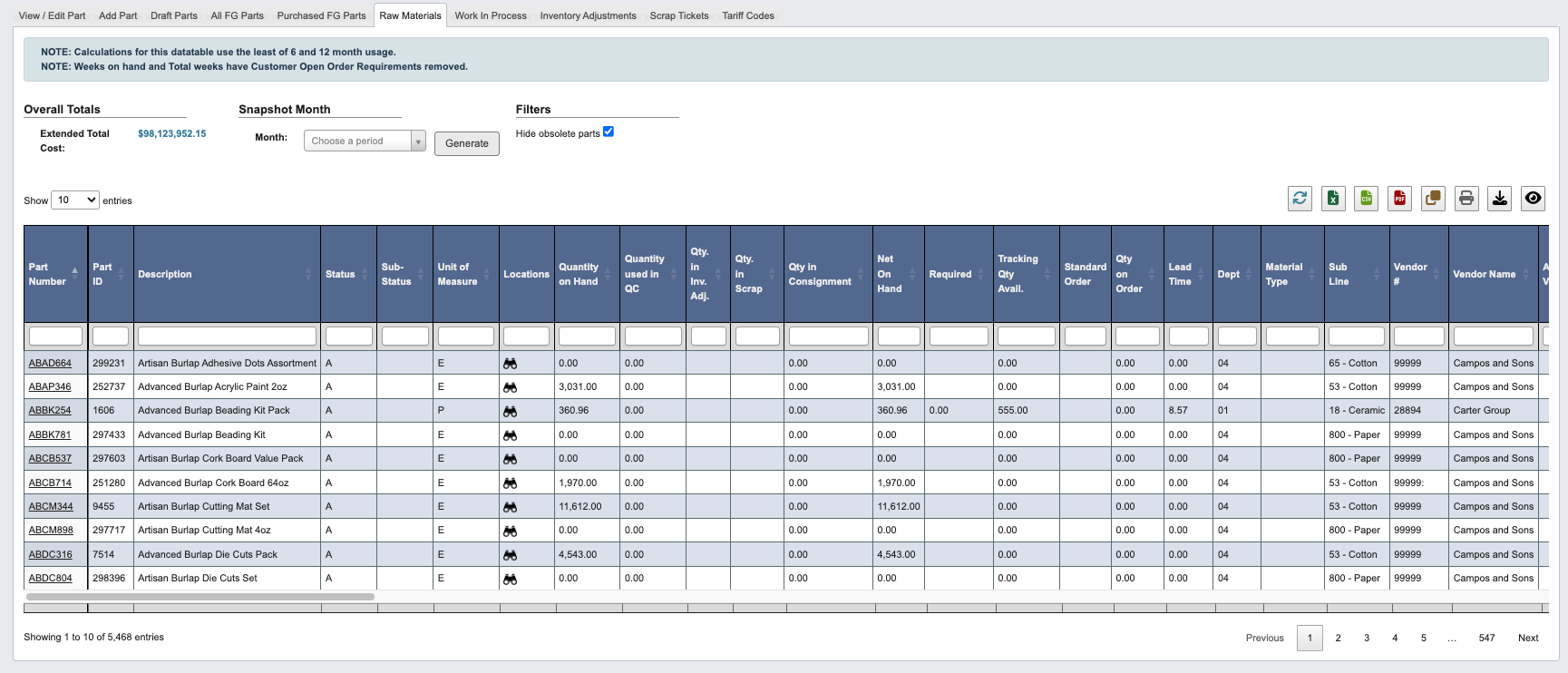
Task: Open the Draft Parts tab
Action: (x=174, y=15)
